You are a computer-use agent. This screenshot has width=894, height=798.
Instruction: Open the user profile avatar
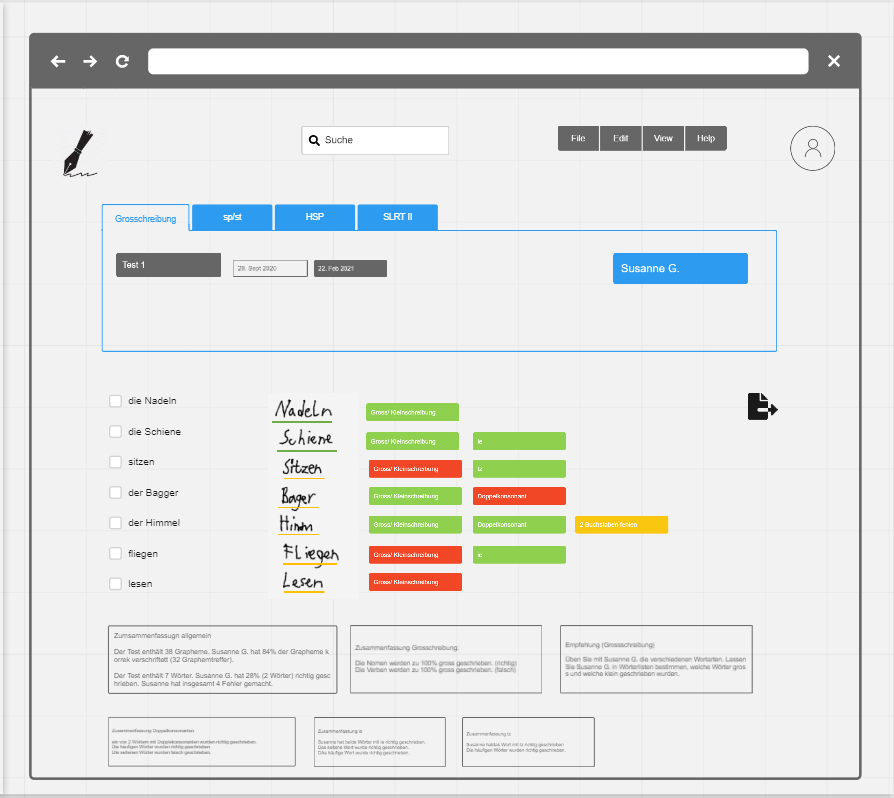click(812, 148)
